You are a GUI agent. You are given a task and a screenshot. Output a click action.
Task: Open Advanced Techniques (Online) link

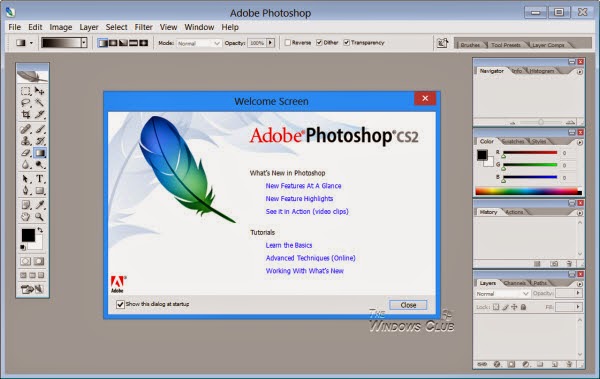coord(310,258)
